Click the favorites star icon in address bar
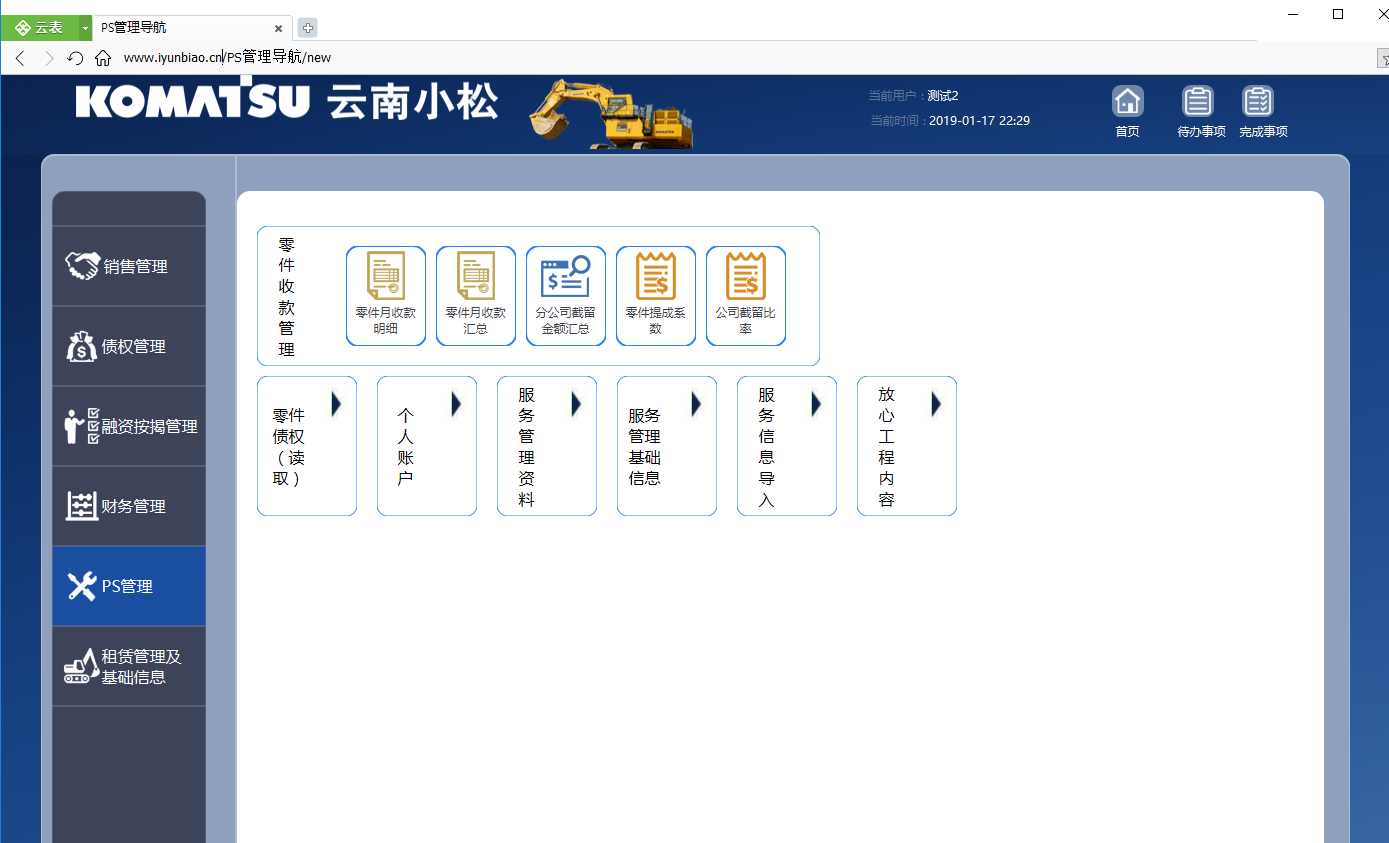 click(x=1382, y=58)
